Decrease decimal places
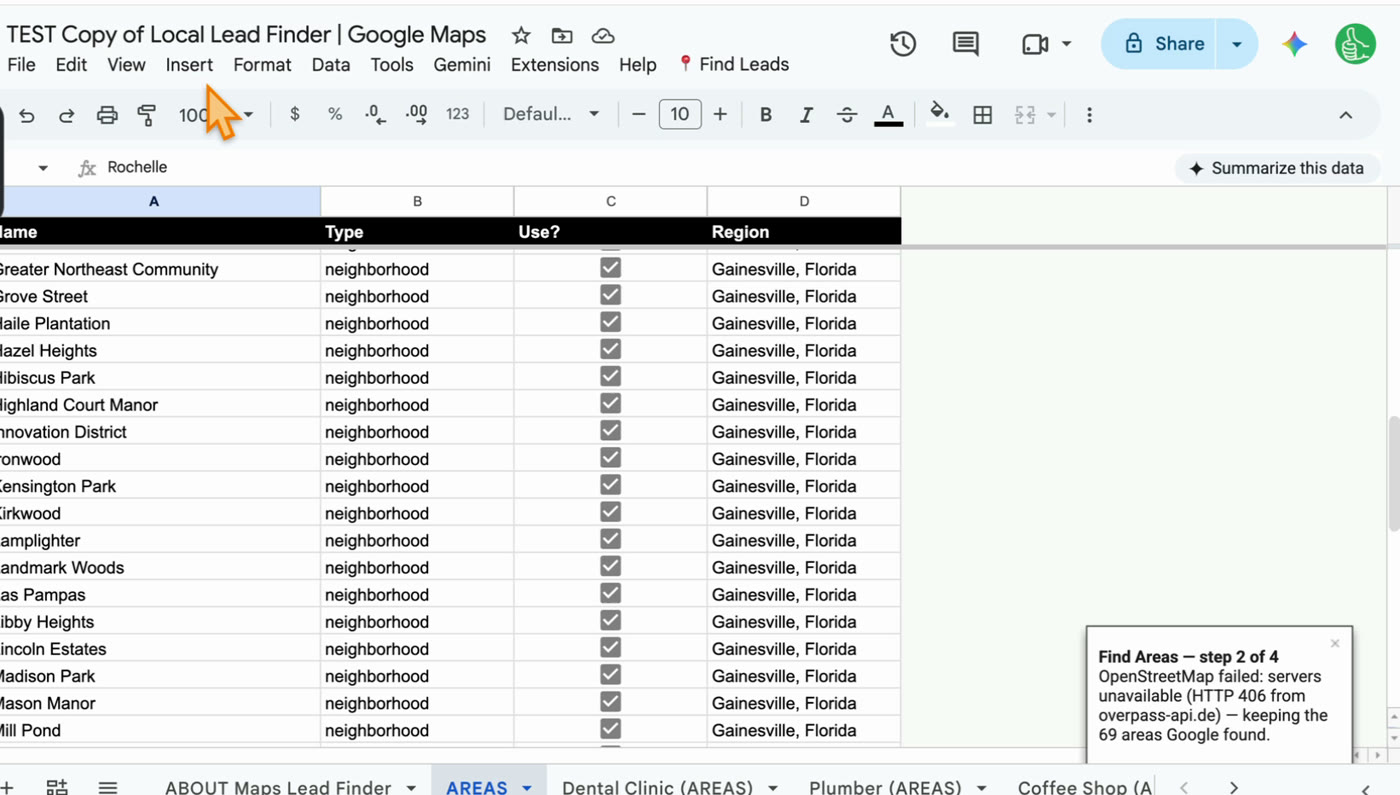The image size is (1400, 795). click(375, 114)
